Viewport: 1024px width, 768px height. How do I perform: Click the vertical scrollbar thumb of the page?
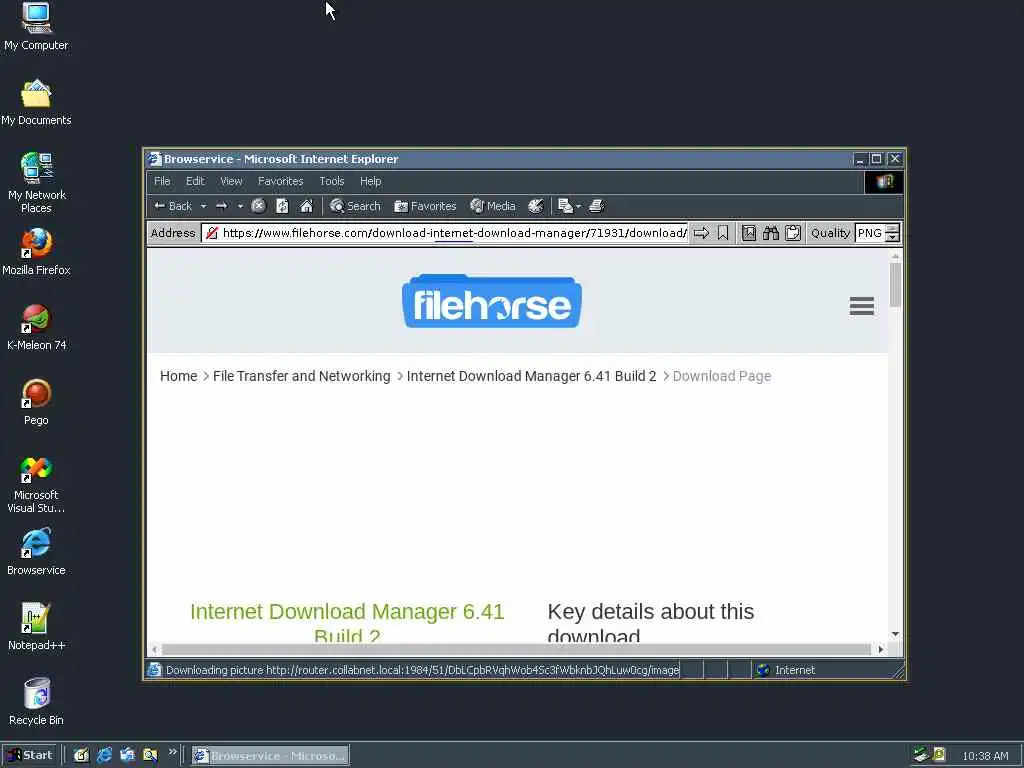[x=895, y=285]
